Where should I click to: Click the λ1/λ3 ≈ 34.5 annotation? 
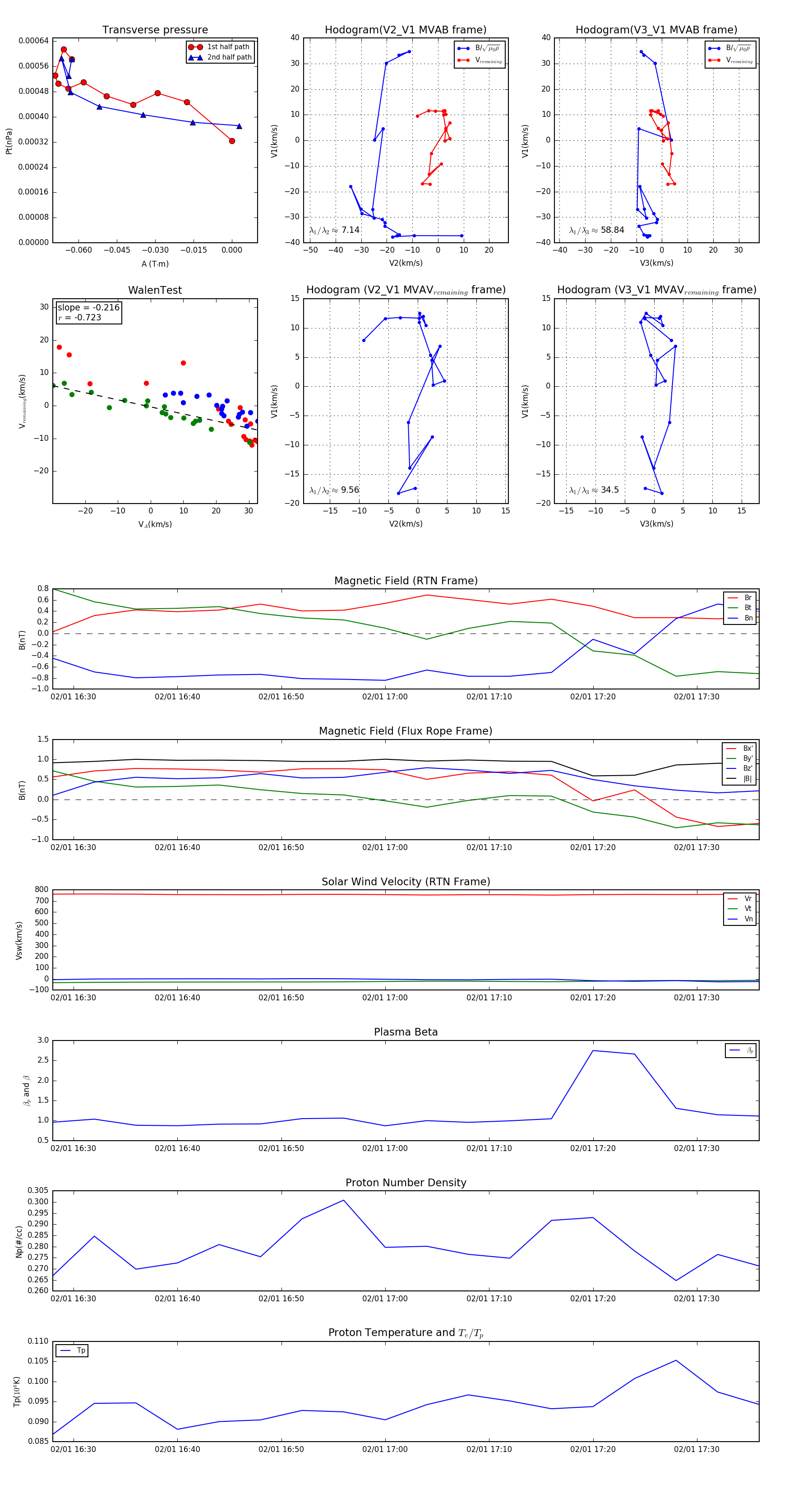(594, 490)
